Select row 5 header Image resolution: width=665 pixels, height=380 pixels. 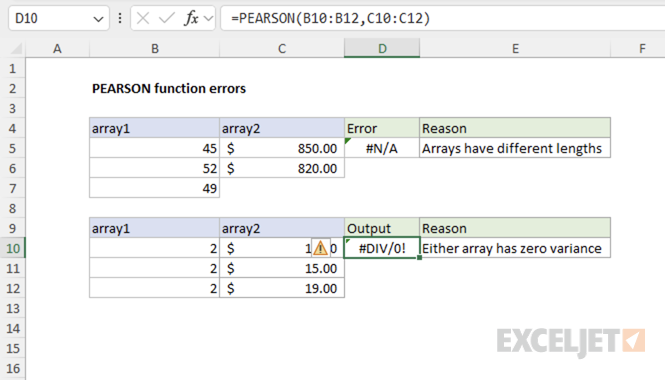pyautogui.click(x=13, y=148)
